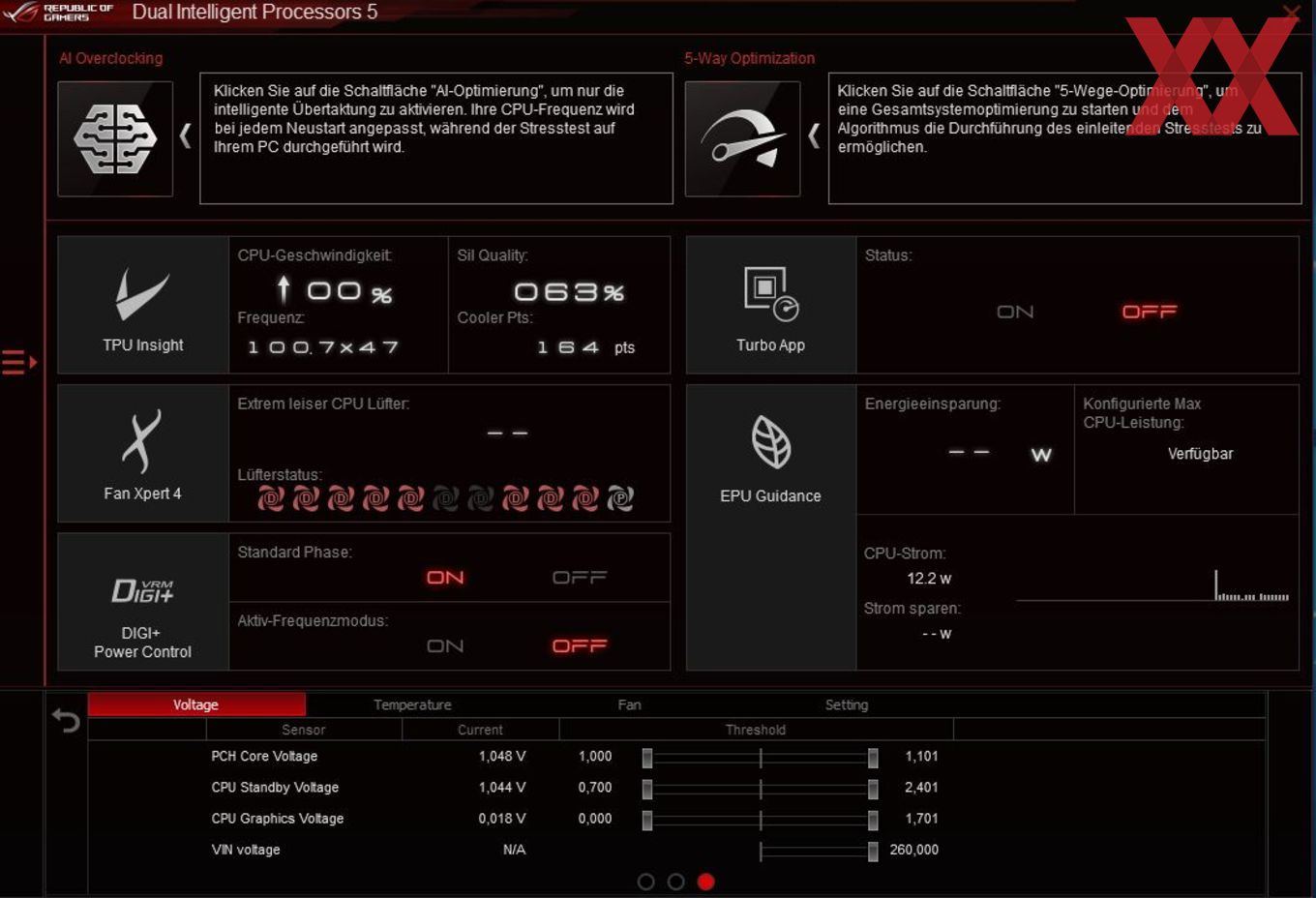The width and height of the screenshot is (1316, 898).
Task: Click the Sensor column header
Action: tap(304, 730)
